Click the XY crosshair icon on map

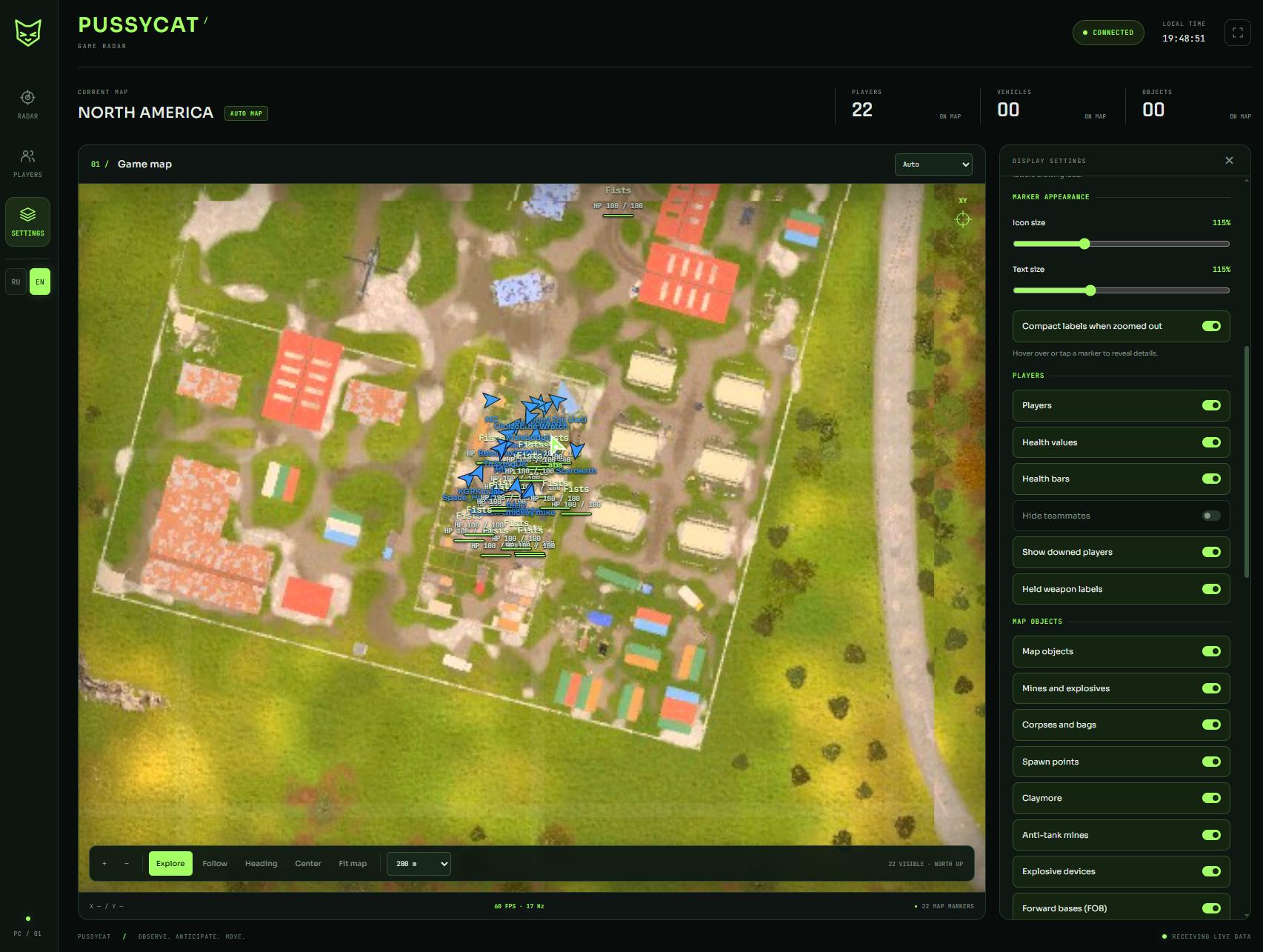coord(962,219)
